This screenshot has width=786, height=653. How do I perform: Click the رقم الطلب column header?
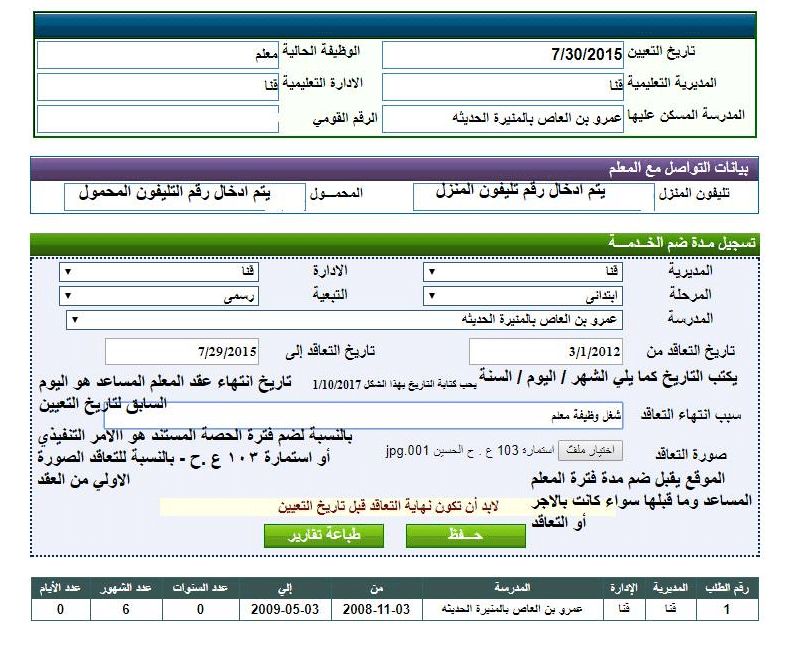coord(727,587)
